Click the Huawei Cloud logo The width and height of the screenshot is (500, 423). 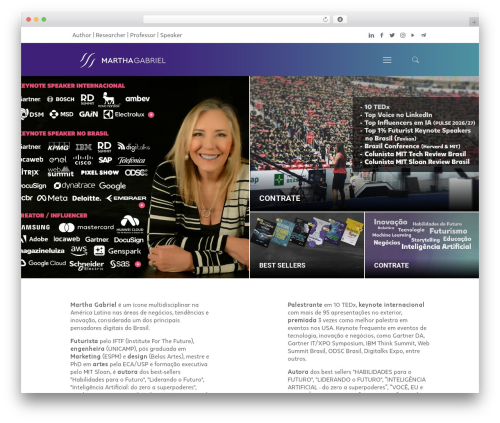tap(130, 224)
